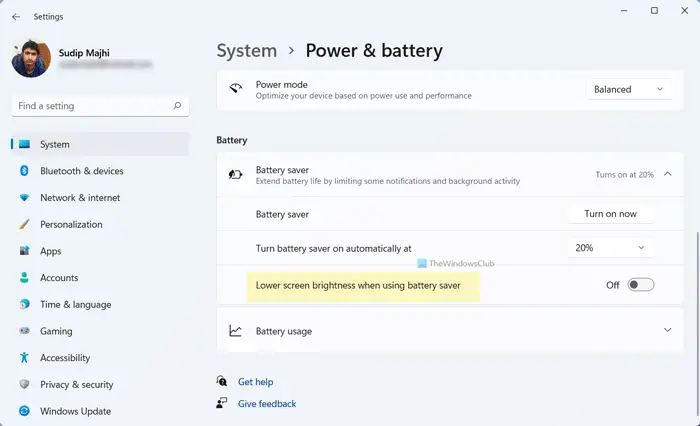Open the Power mode Balanced dropdown
Viewport: 700px width, 426px height.
[x=629, y=89]
